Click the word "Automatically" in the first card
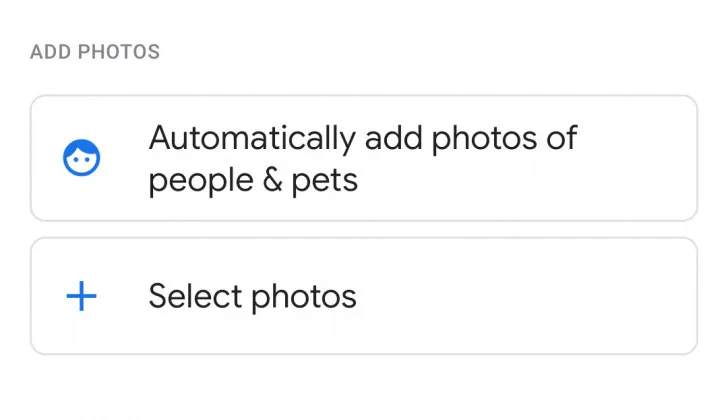Image resolution: width=728 pixels, height=420 pixels. pos(251,137)
